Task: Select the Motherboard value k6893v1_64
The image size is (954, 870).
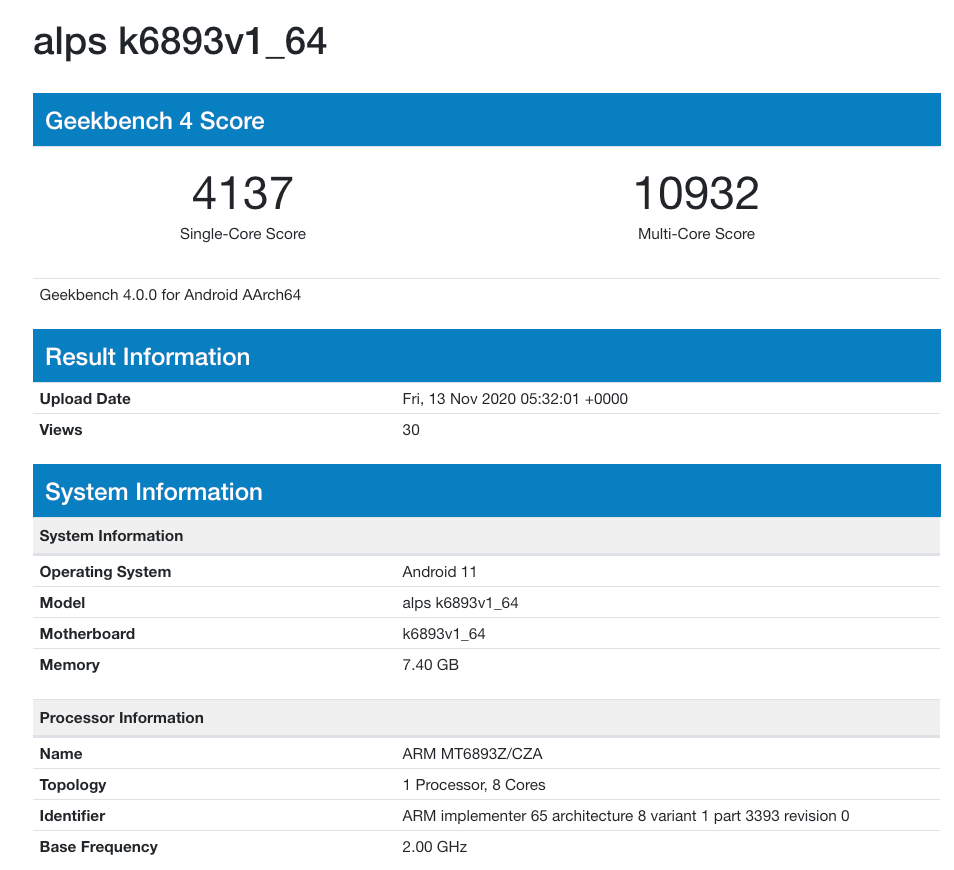Action: click(x=444, y=634)
